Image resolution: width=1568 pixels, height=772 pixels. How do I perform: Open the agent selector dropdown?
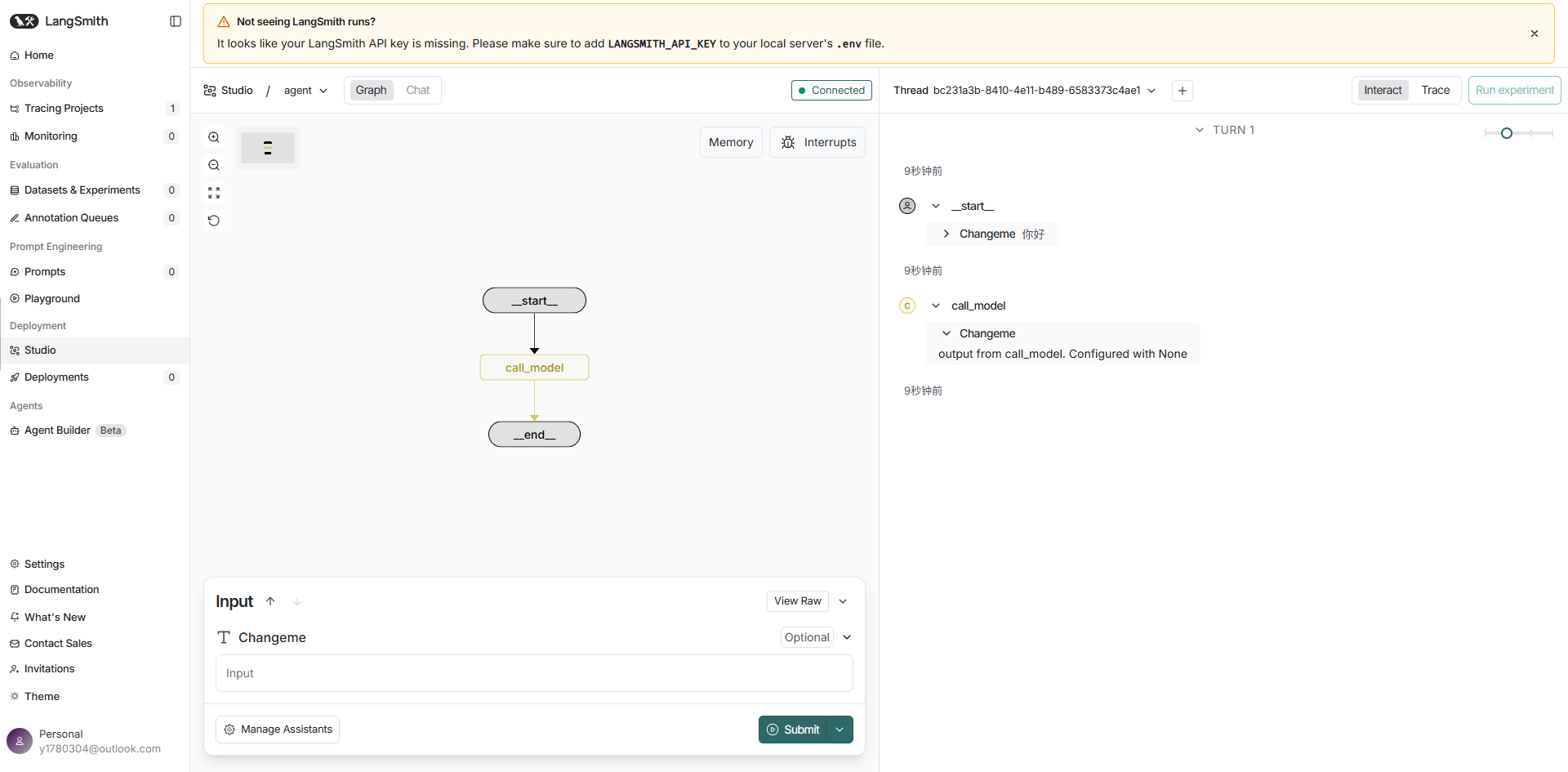[x=305, y=91]
